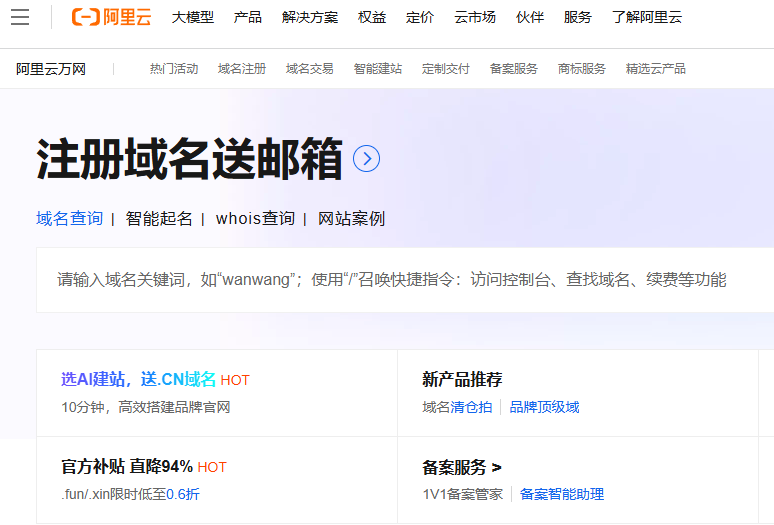Viewport: 774px width, 525px height.
Task: Open the 解决方案 menu
Action: tap(310, 17)
